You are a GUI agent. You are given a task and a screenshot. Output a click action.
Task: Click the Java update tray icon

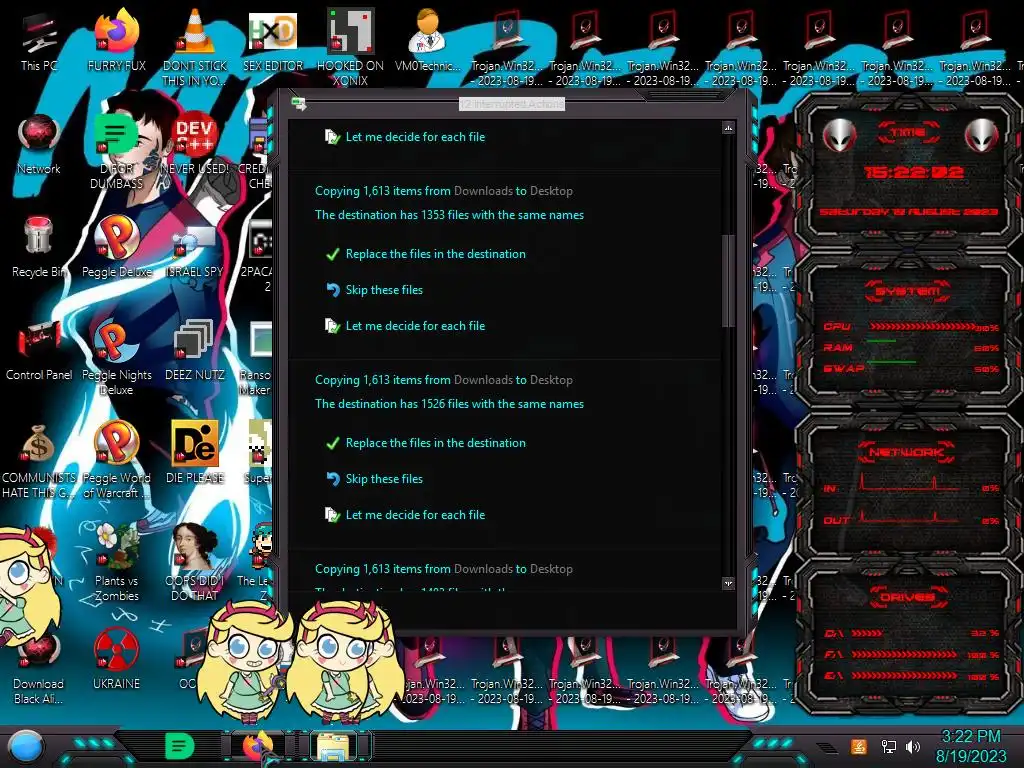[859, 746]
